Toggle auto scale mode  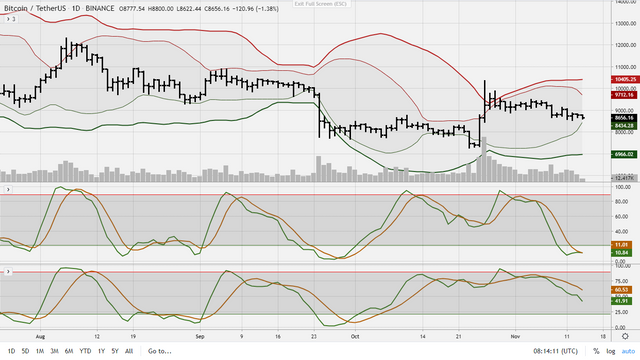tap(628, 351)
